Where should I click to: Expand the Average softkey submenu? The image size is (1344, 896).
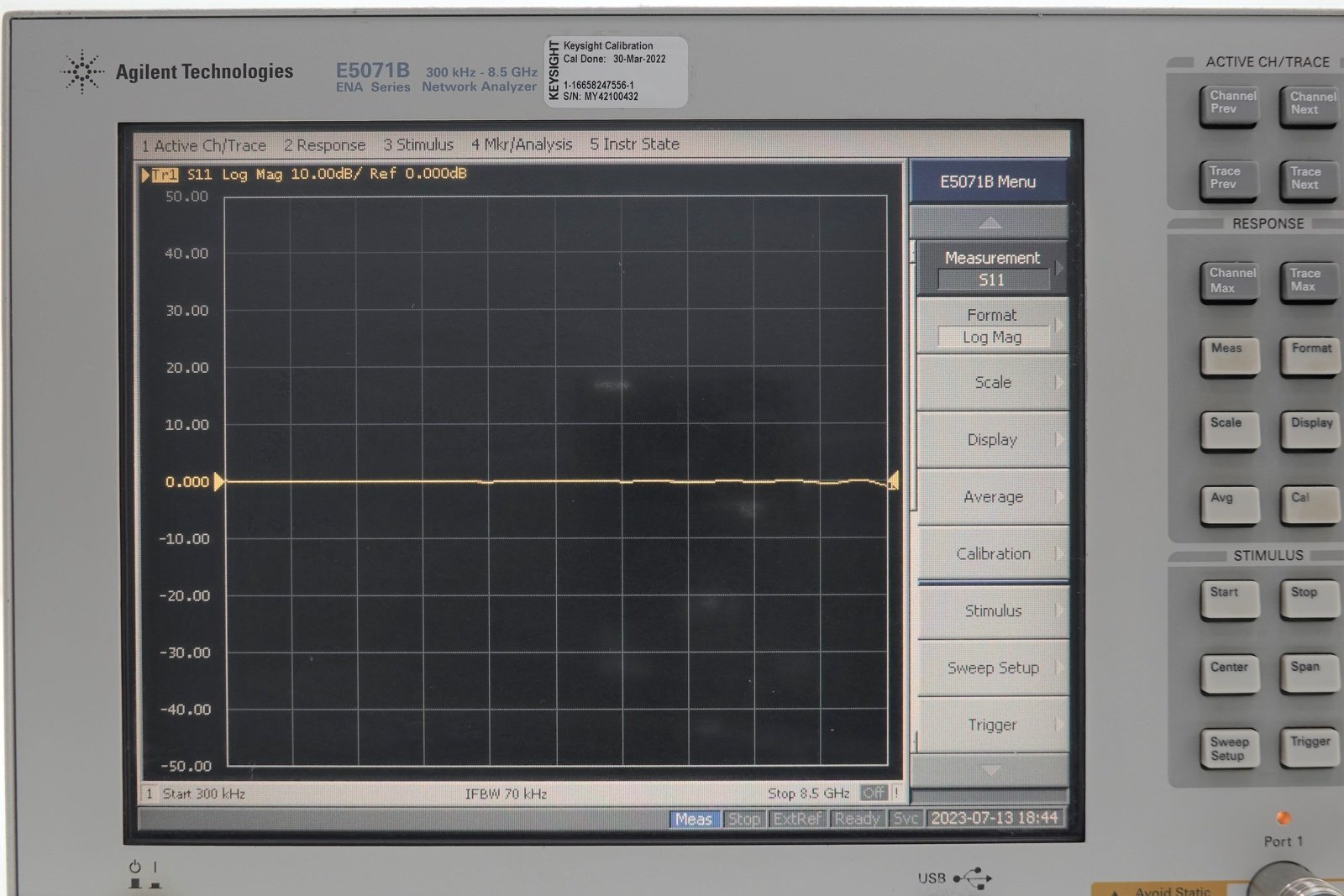coord(992,496)
